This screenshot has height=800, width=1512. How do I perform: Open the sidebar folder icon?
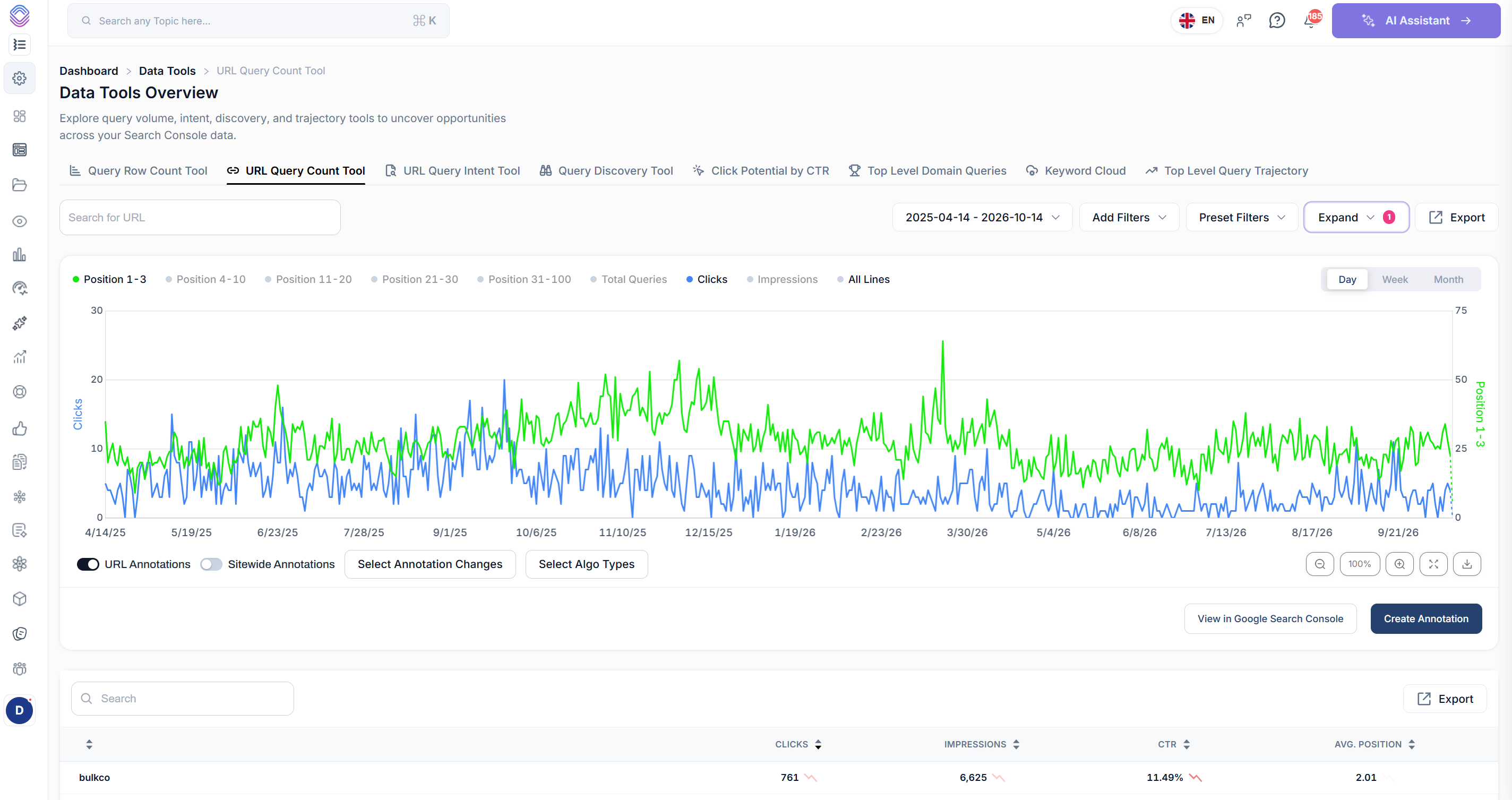pyautogui.click(x=19, y=185)
